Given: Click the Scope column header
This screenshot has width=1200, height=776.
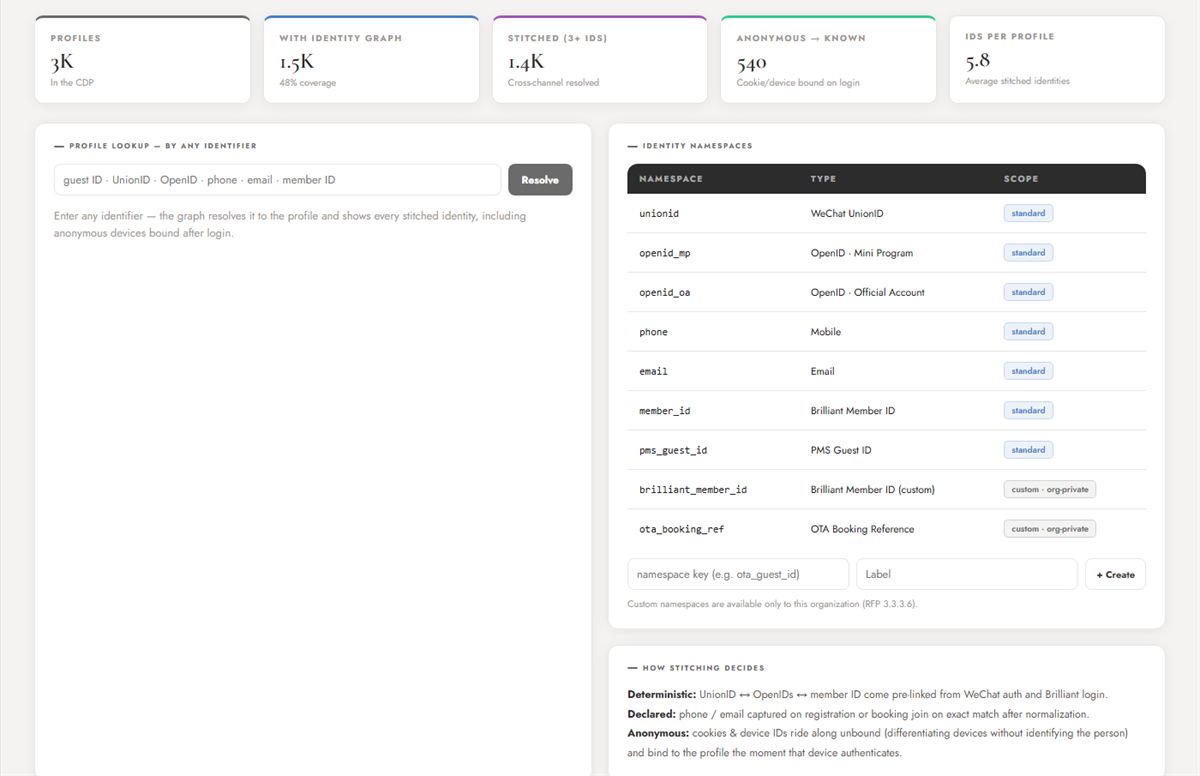Looking at the screenshot, I should pos(1021,179).
